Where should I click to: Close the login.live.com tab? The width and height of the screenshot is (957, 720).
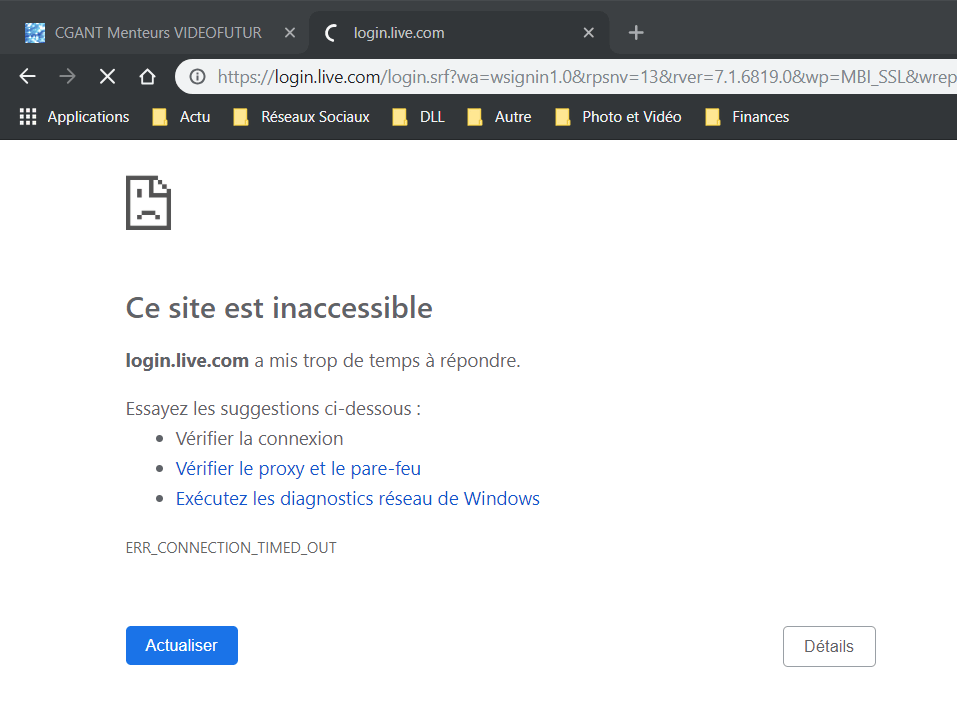tap(588, 32)
